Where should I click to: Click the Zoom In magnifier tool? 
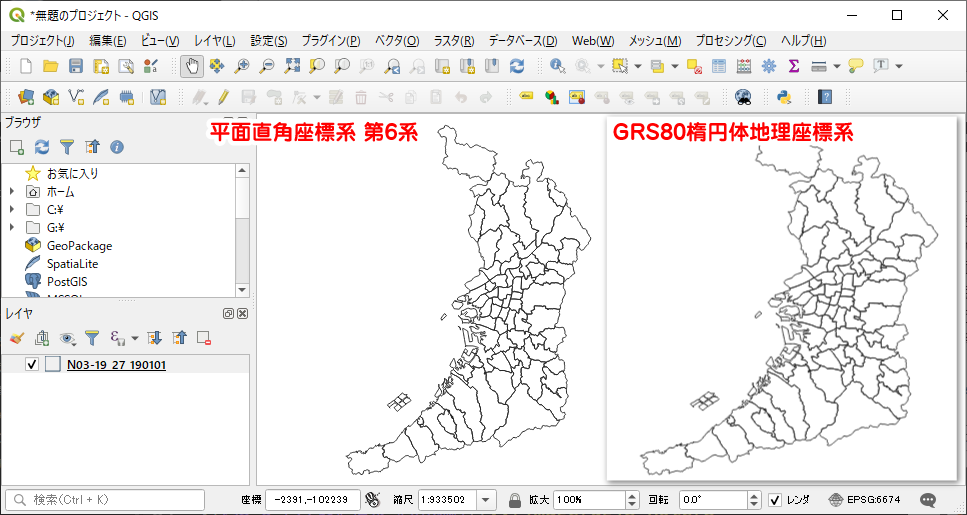coord(241,67)
